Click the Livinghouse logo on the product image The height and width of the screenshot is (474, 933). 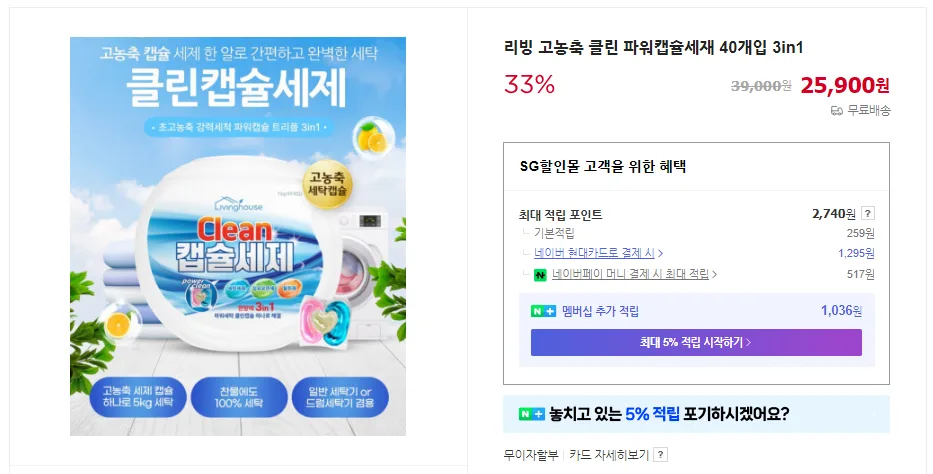click(x=238, y=204)
